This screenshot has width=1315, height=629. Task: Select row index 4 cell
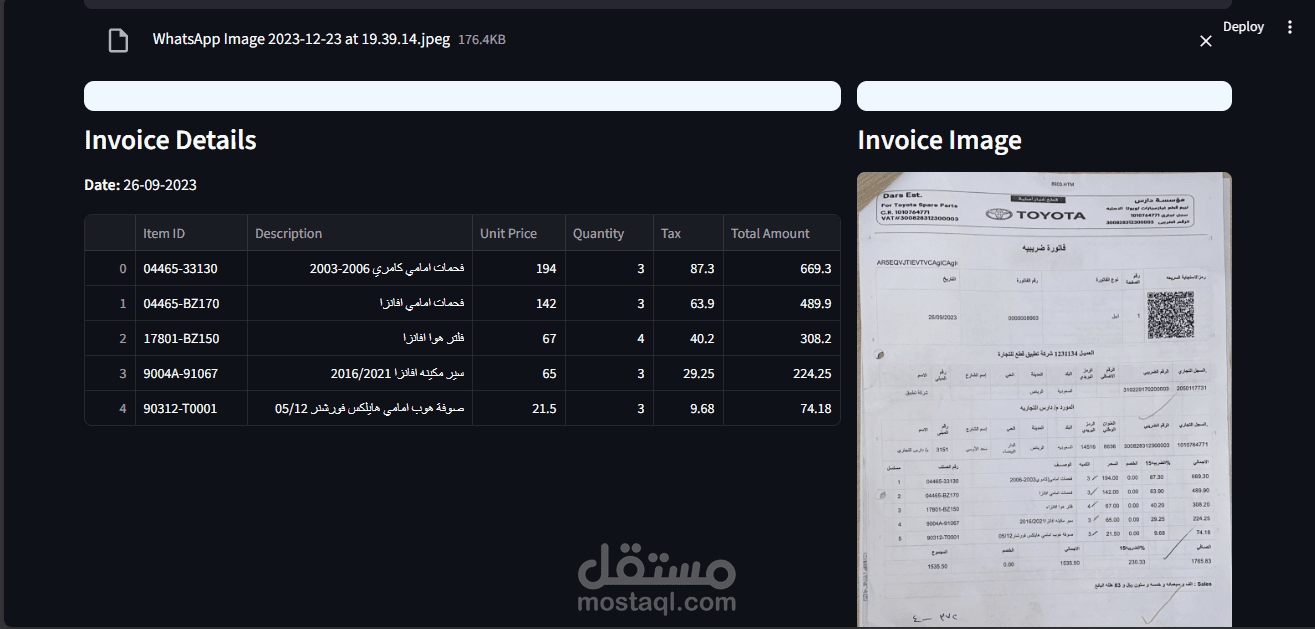point(110,409)
